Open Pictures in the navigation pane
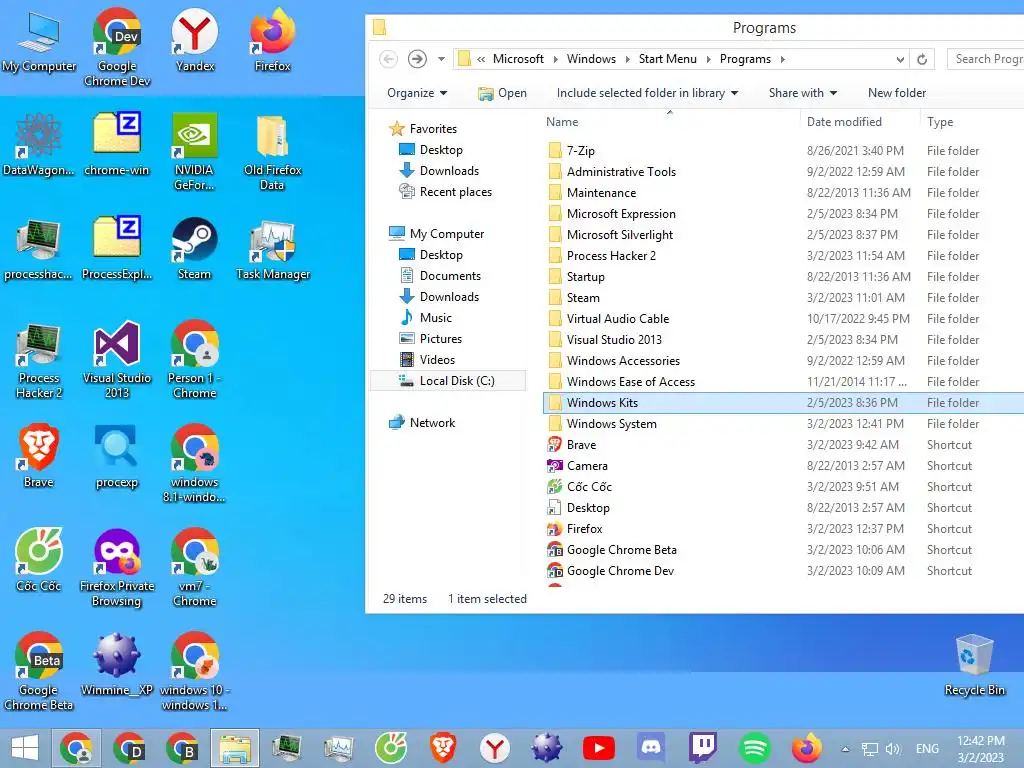The height and width of the screenshot is (768, 1024). pos(431,338)
